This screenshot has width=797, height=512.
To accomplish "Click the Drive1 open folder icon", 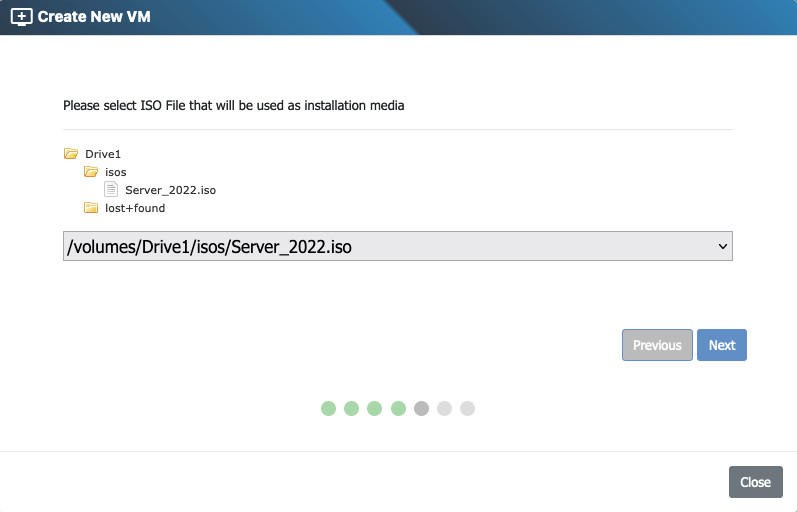I will click(x=71, y=154).
